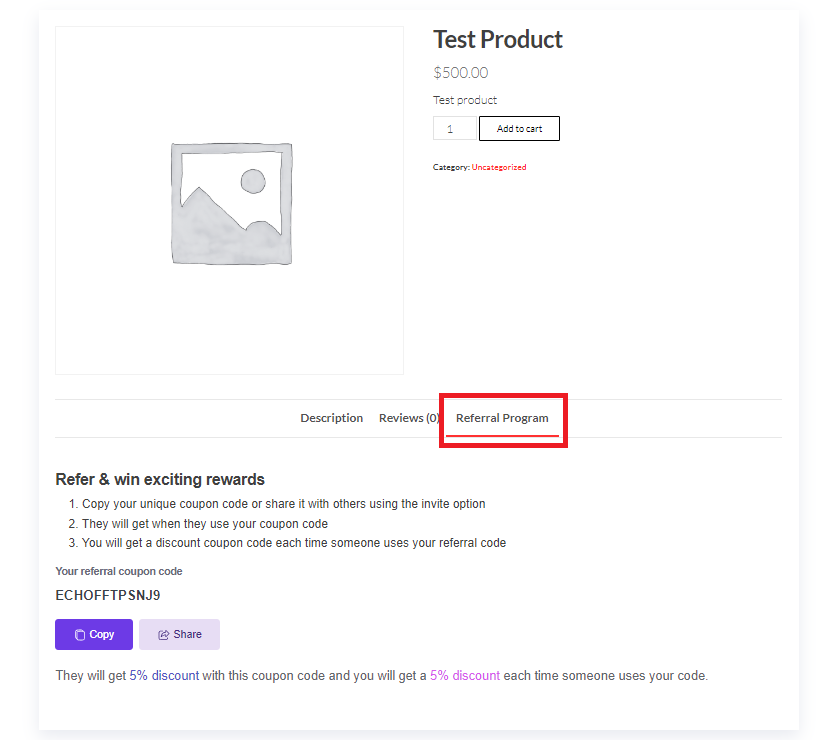Click the 'Your referral coupon code' label
This screenshot has height=740, width=821.
[x=119, y=572]
